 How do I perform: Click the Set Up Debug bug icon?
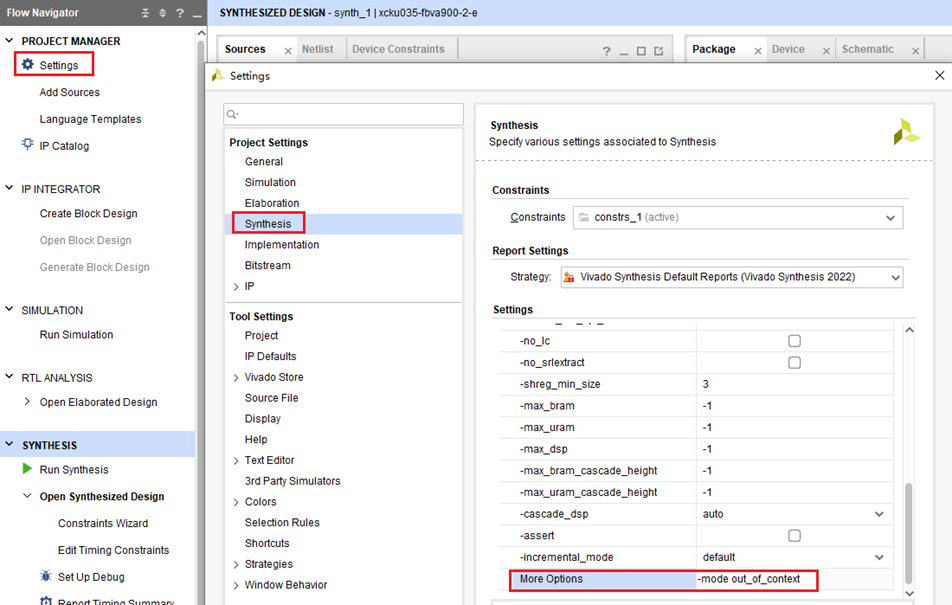45,577
